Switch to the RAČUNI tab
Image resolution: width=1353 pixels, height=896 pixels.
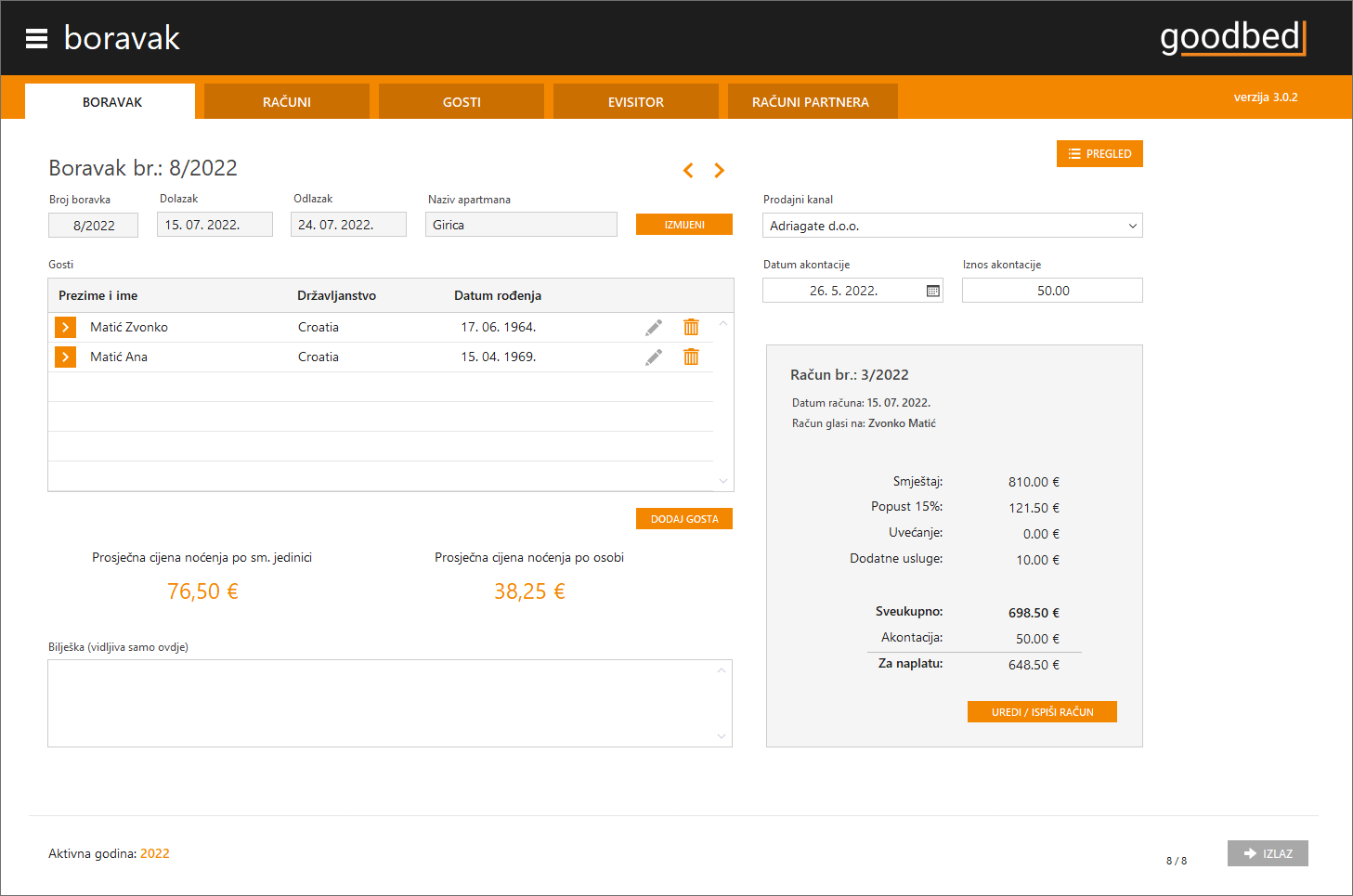point(287,101)
